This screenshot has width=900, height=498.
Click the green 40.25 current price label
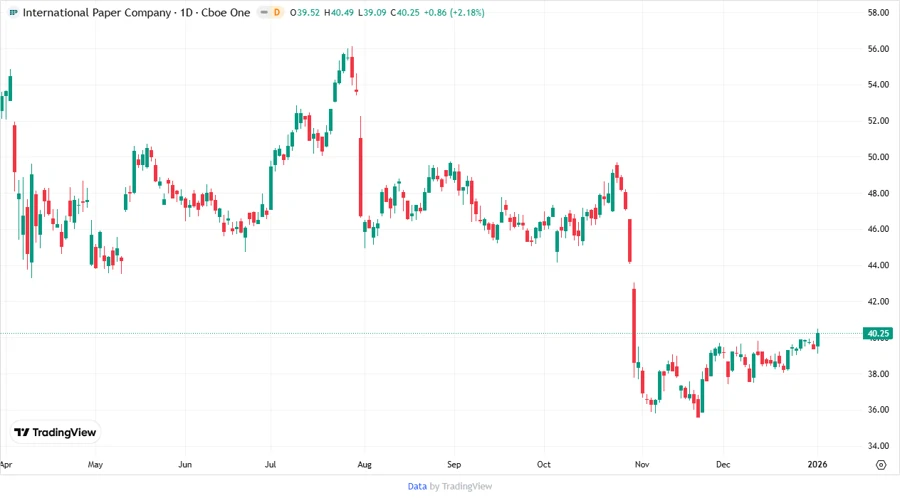(x=878, y=333)
